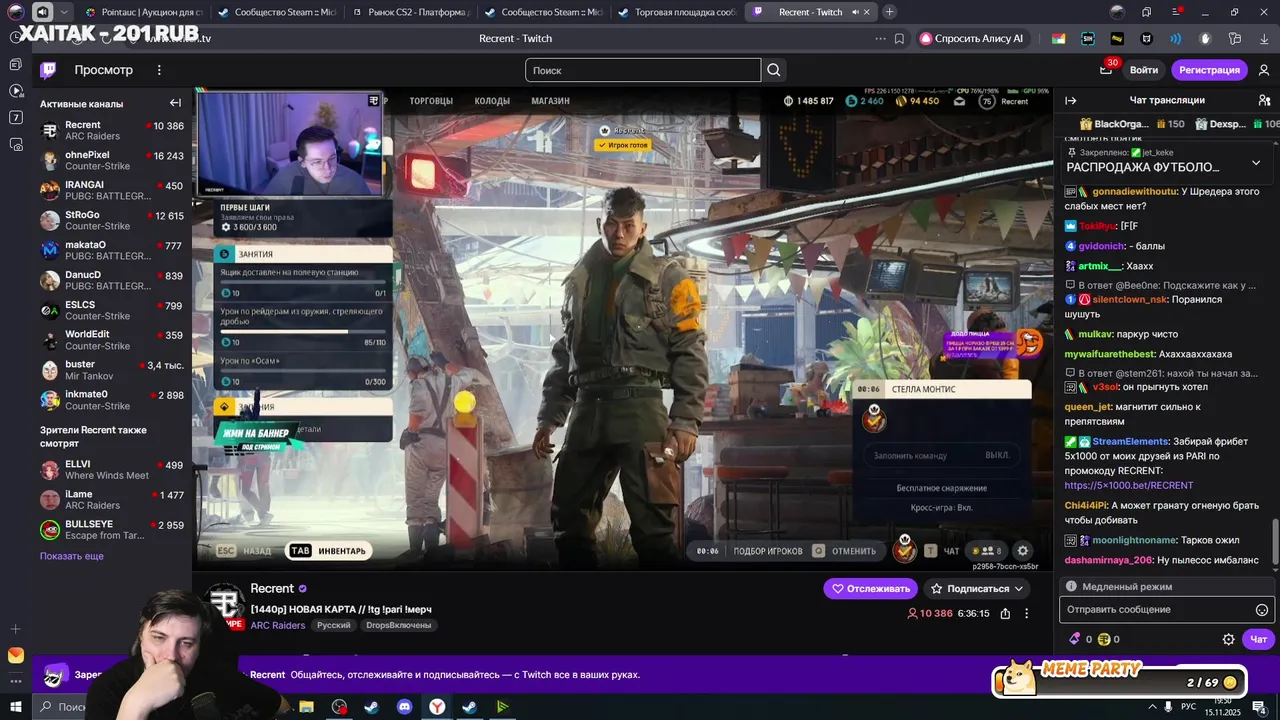This screenshot has width=1280, height=720.
Task: Click Спросить Алису AI button
Action: (x=972, y=39)
